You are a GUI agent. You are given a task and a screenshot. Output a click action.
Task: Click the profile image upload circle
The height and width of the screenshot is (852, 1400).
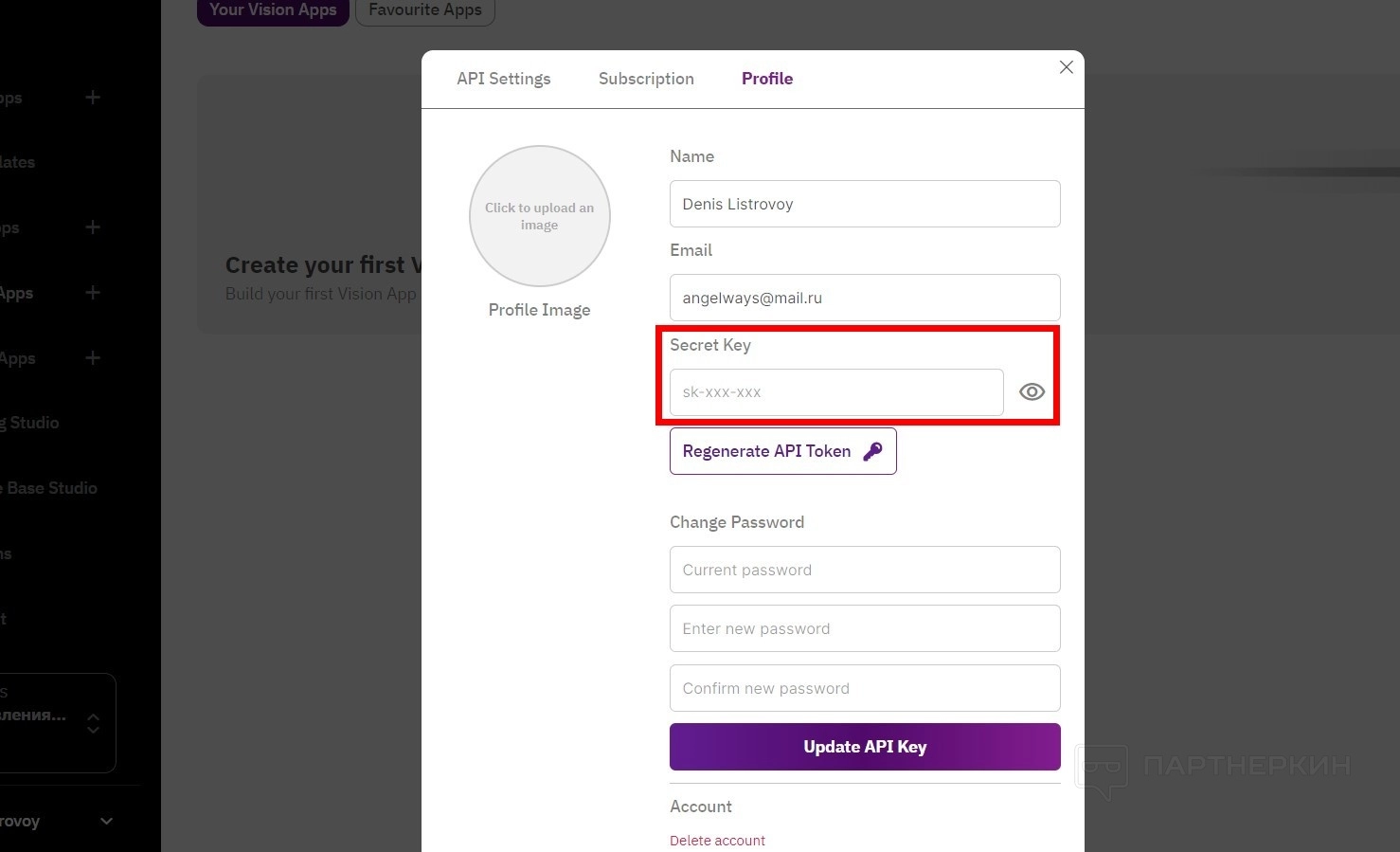click(x=539, y=216)
